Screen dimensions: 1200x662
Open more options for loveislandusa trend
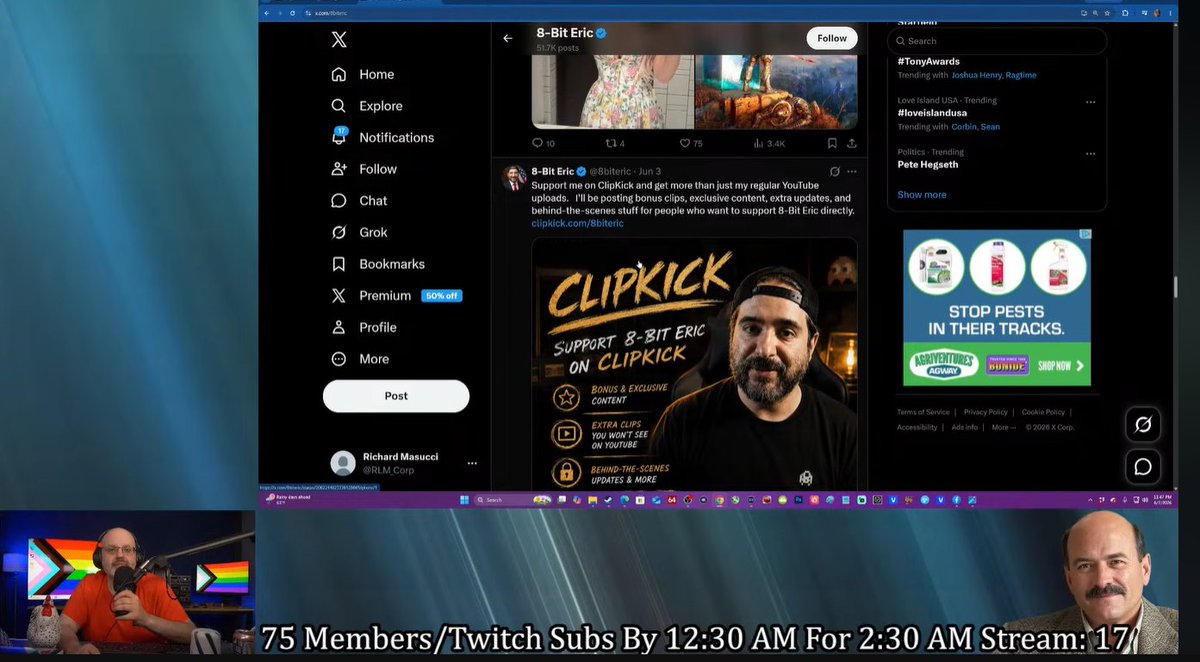[x=1090, y=102]
